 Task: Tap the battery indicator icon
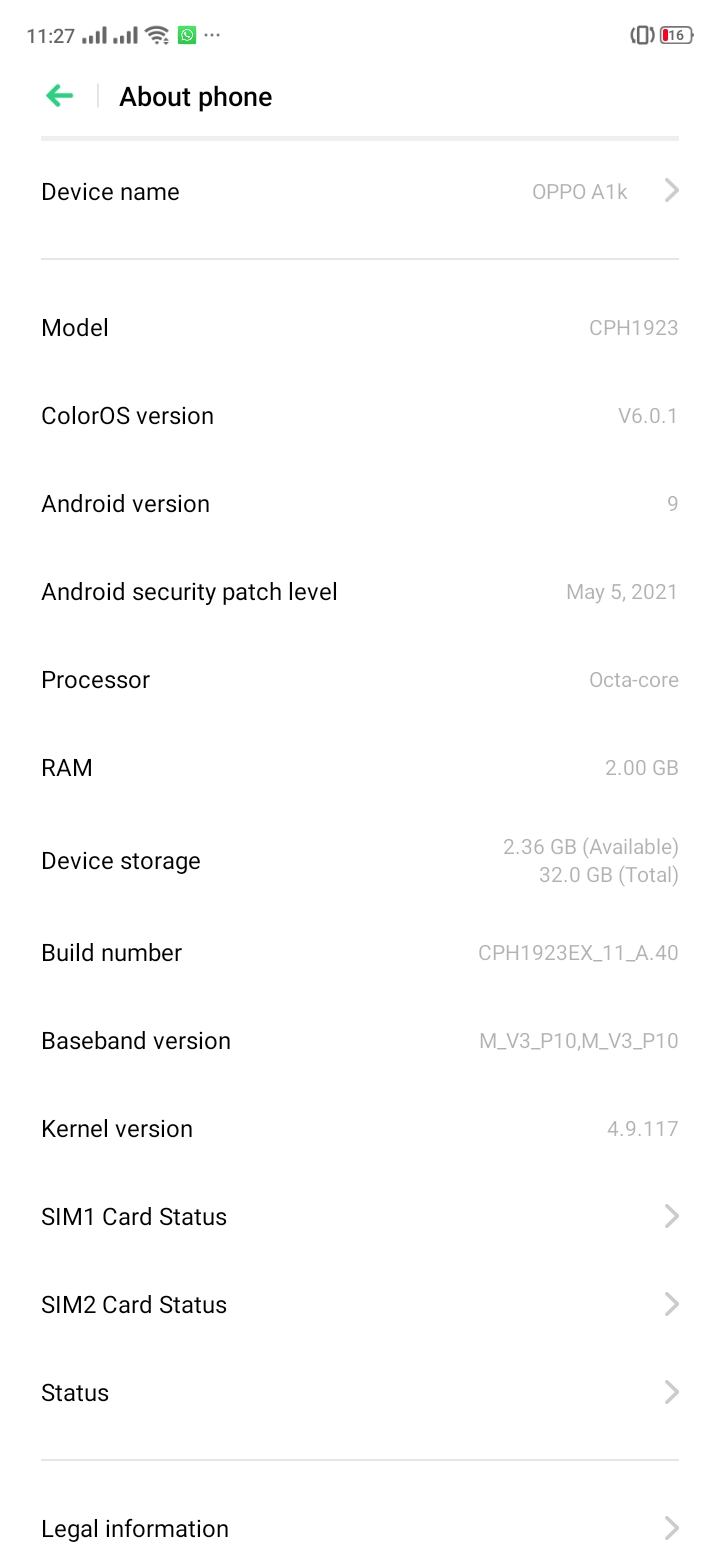[674, 34]
